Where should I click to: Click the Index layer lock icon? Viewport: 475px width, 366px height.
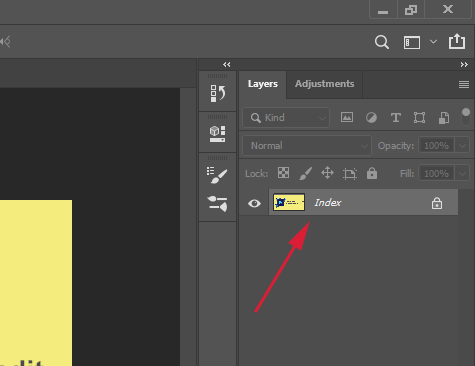(x=437, y=203)
